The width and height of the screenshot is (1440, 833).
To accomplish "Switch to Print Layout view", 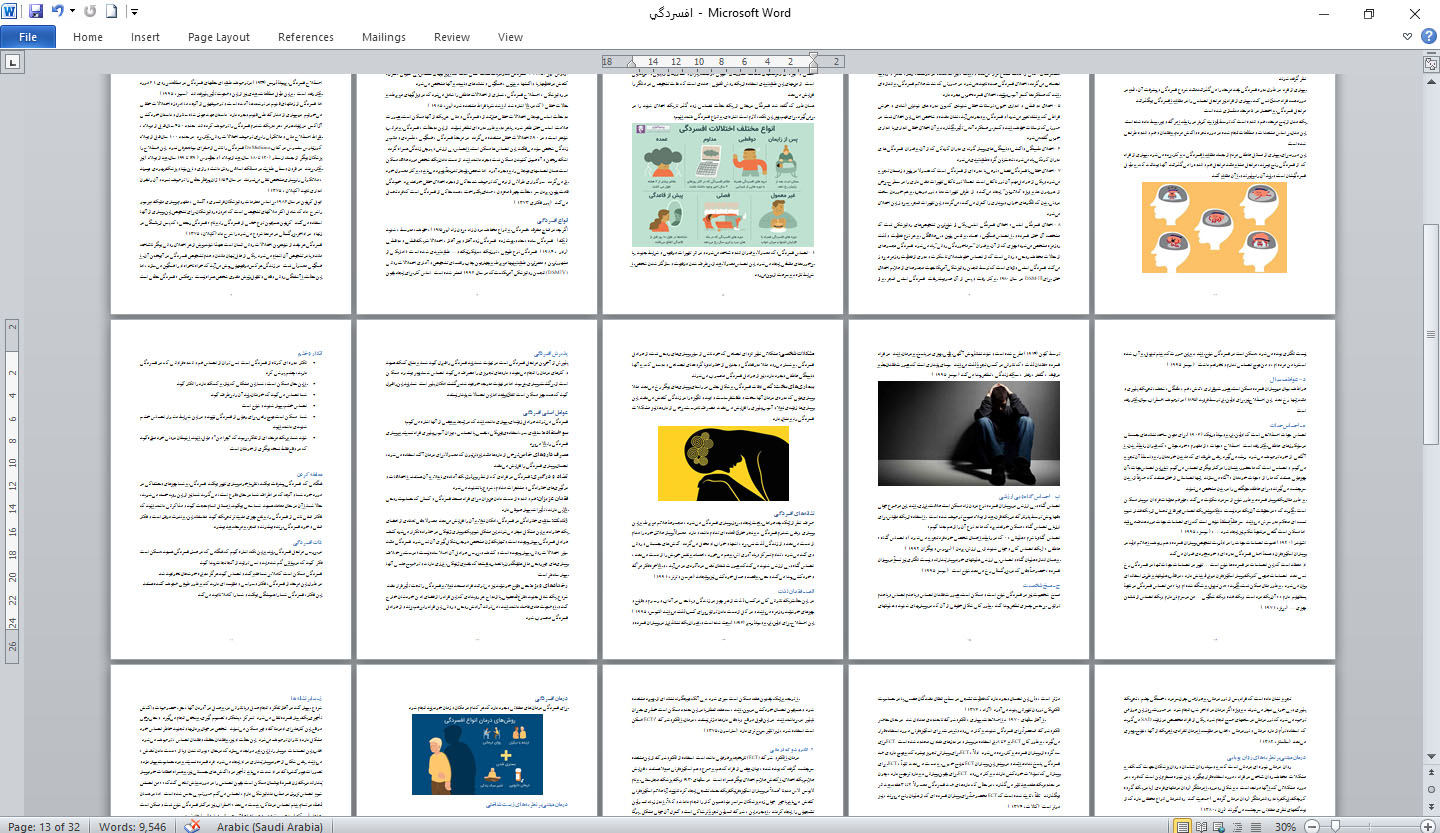I will pos(1184,826).
